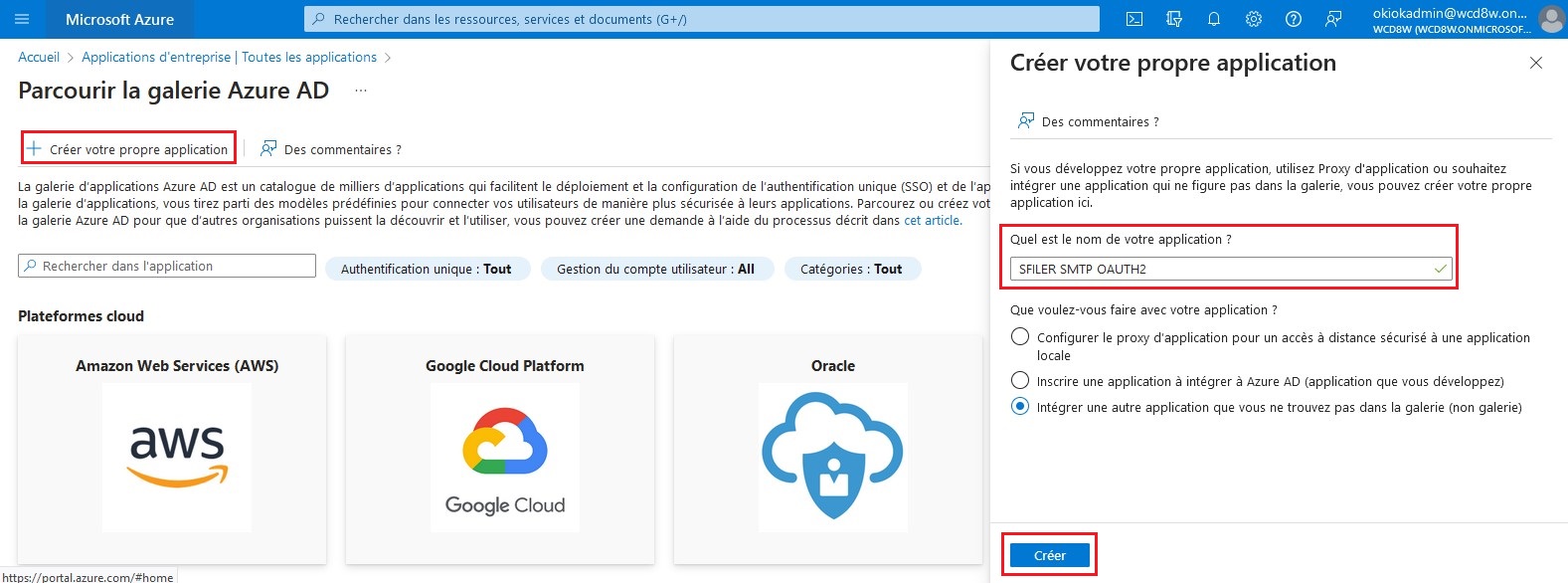Open the Azure portal hamburger menu
The height and width of the screenshot is (583, 1568).
point(23,19)
